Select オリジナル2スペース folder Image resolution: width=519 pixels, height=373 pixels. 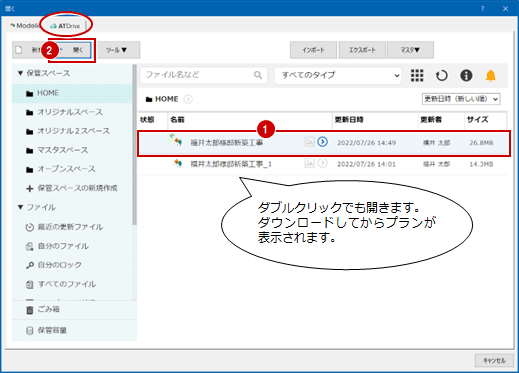pos(72,131)
